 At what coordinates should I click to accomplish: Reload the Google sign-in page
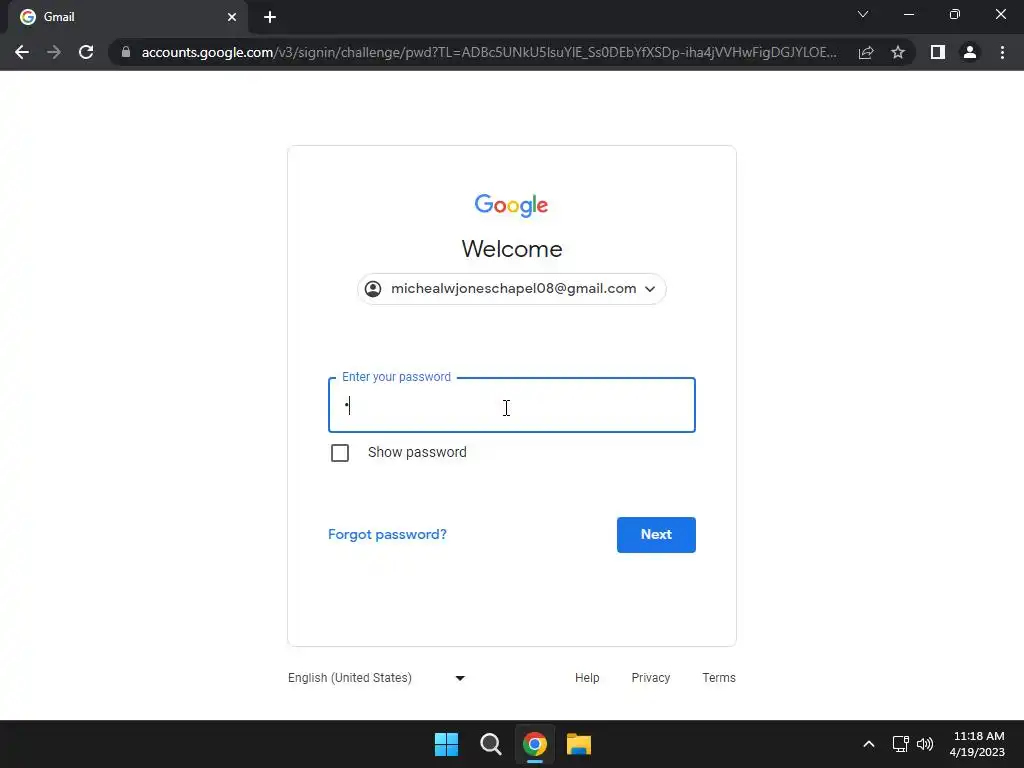pos(86,52)
